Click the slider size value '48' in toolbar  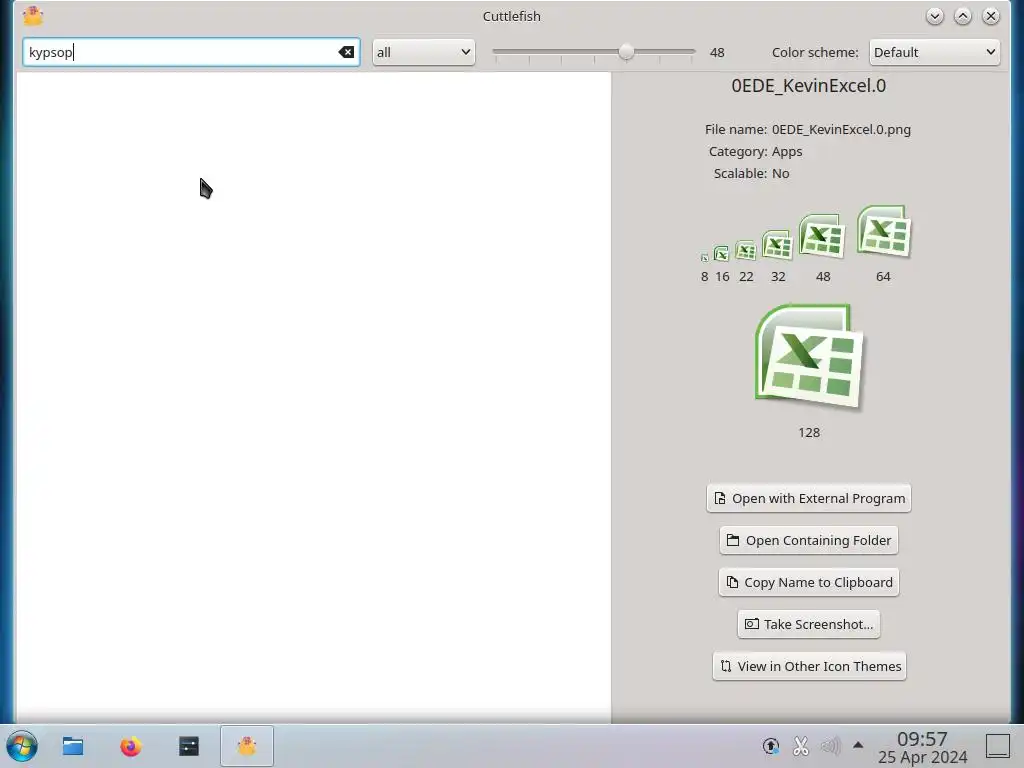point(717,52)
